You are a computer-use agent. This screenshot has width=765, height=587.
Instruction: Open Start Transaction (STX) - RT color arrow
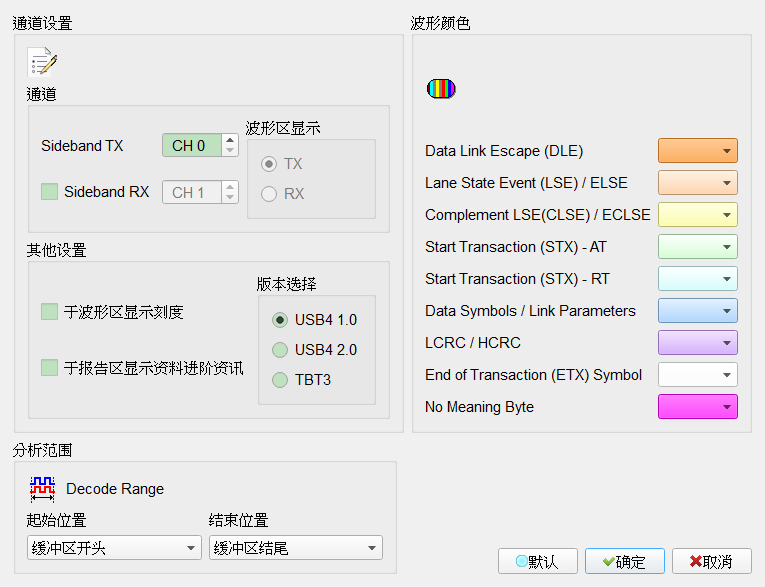coord(726,279)
